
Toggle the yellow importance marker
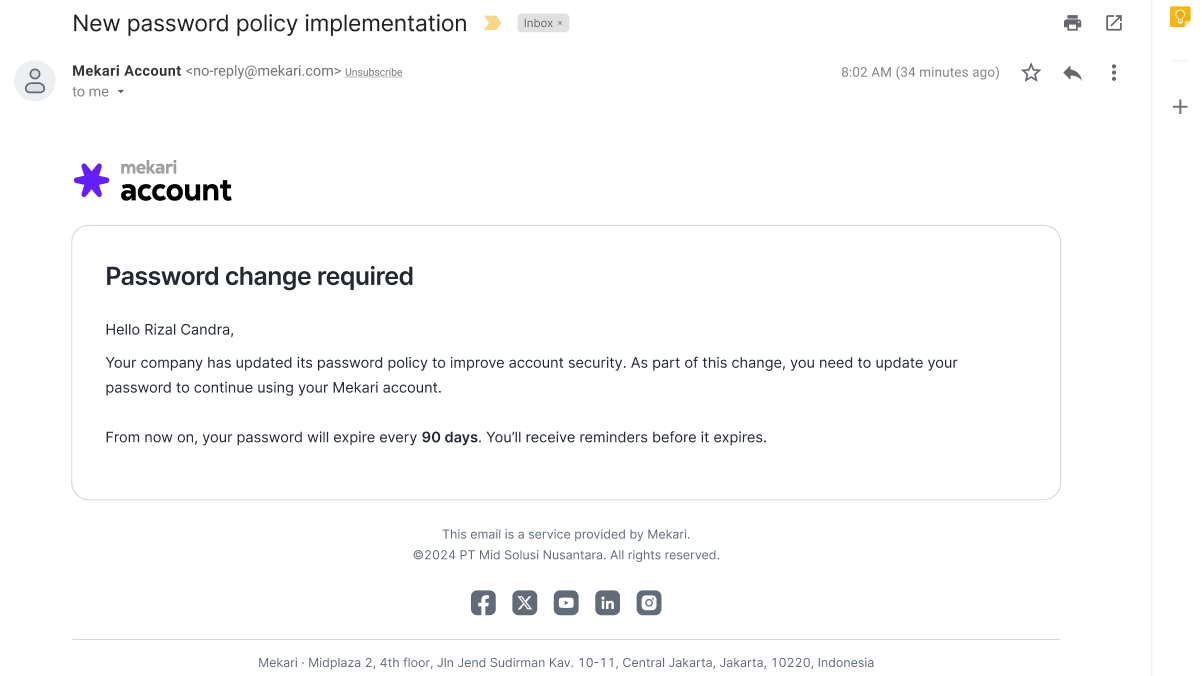click(x=493, y=23)
